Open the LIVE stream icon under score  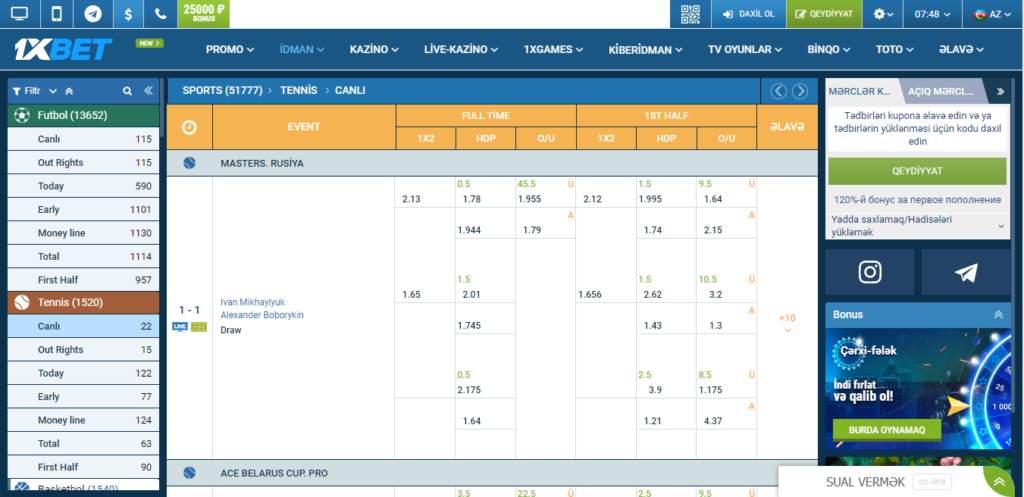pyautogui.click(x=180, y=327)
